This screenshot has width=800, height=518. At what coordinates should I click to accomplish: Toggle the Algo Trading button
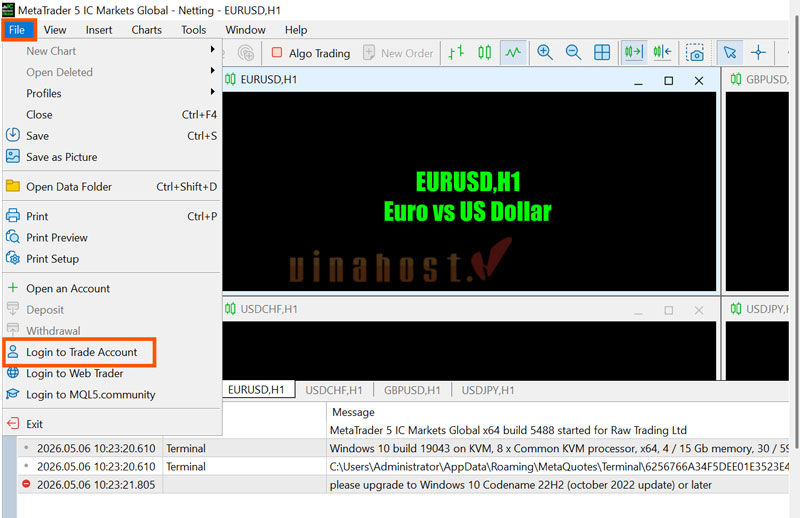click(x=311, y=53)
